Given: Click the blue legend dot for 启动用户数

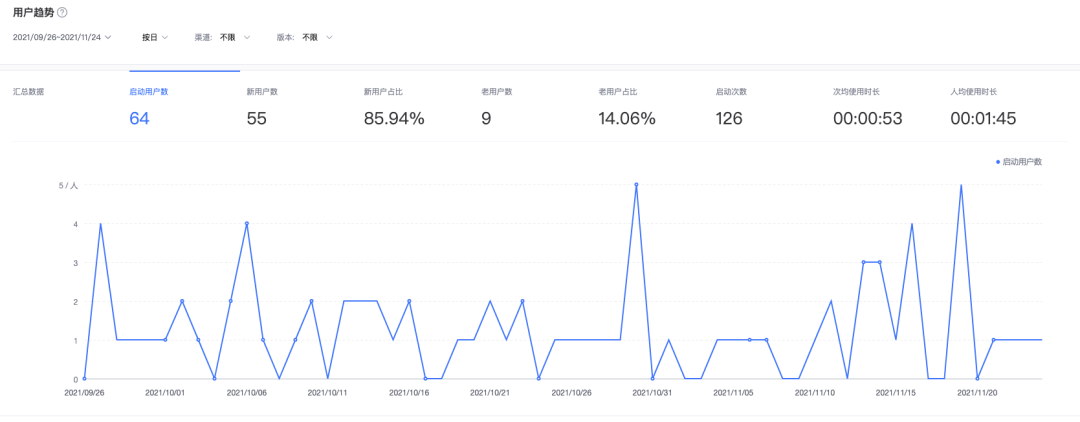Looking at the screenshot, I should click(998, 162).
